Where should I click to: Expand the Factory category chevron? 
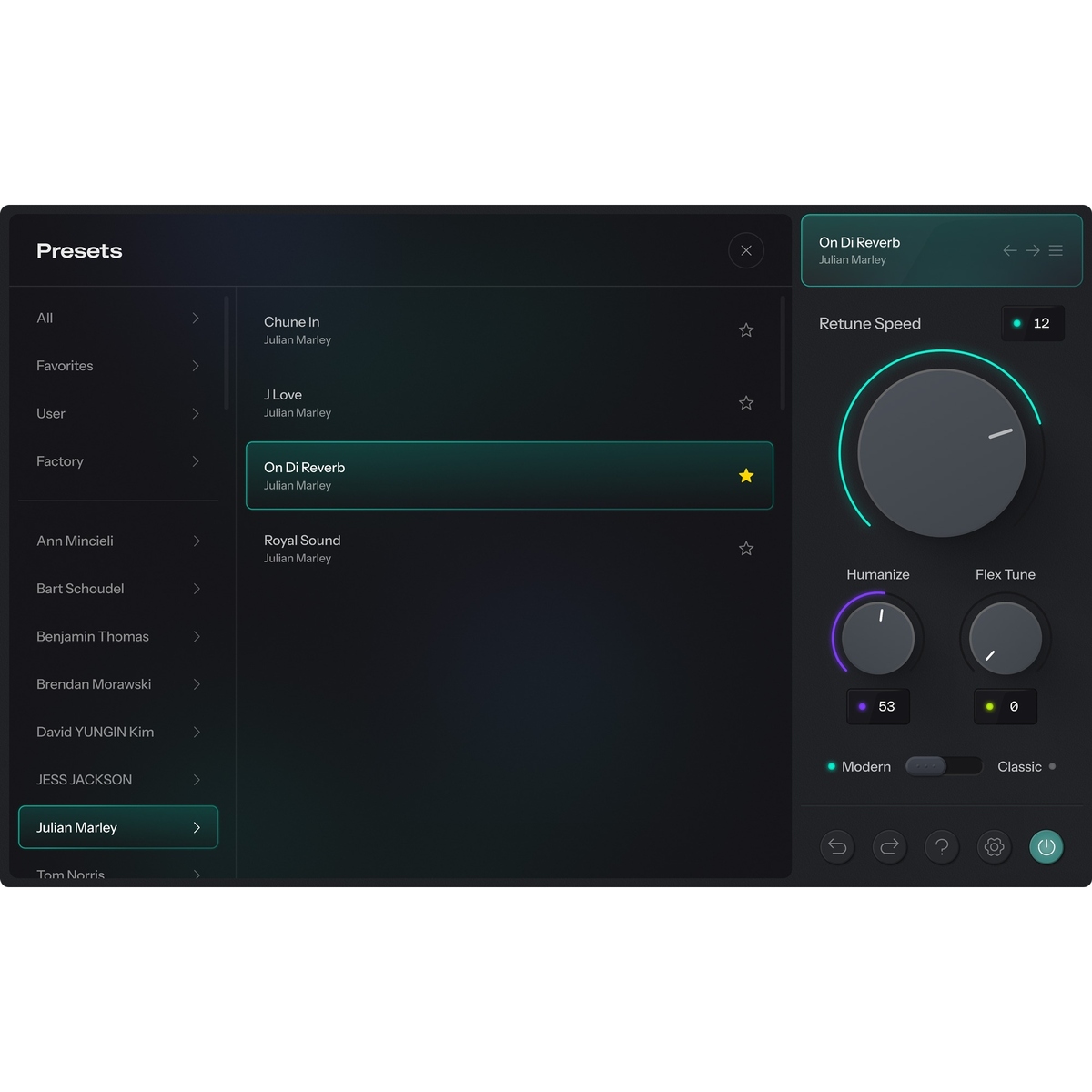(x=196, y=461)
